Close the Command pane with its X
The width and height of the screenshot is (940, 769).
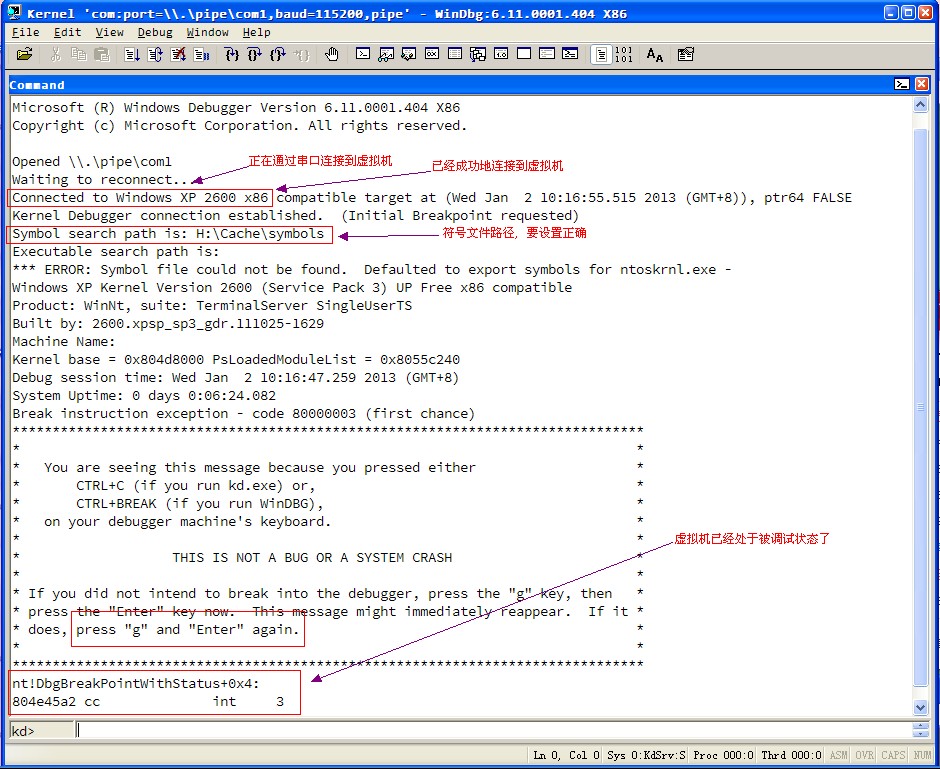(x=922, y=84)
